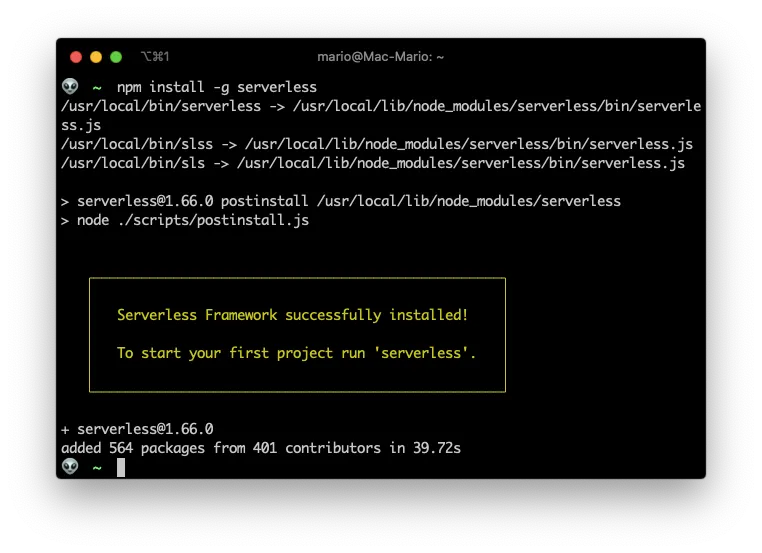The height and width of the screenshot is (553, 762).
Task: Click the ⌥⌘1 shortcut indicator in title bar
Action: pos(155,57)
